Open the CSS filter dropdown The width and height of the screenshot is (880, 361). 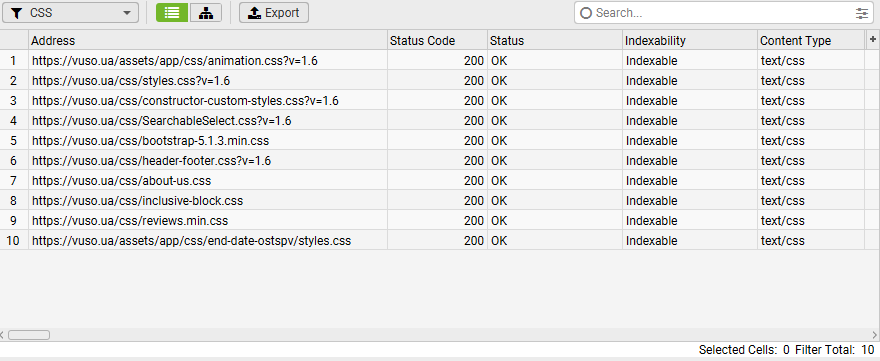pyautogui.click(x=70, y=12)
